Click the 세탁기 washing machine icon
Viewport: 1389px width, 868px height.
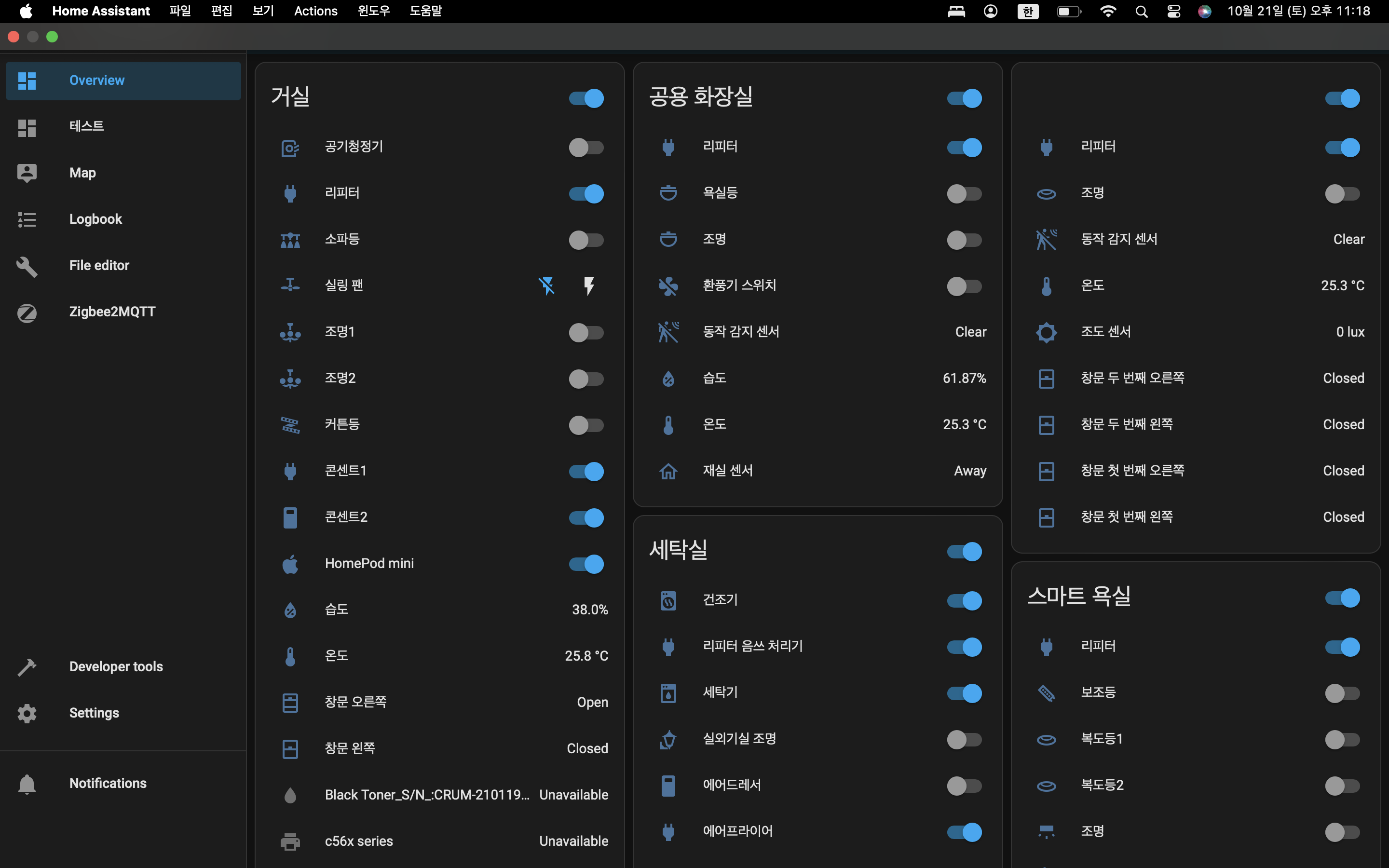[668, 693]
